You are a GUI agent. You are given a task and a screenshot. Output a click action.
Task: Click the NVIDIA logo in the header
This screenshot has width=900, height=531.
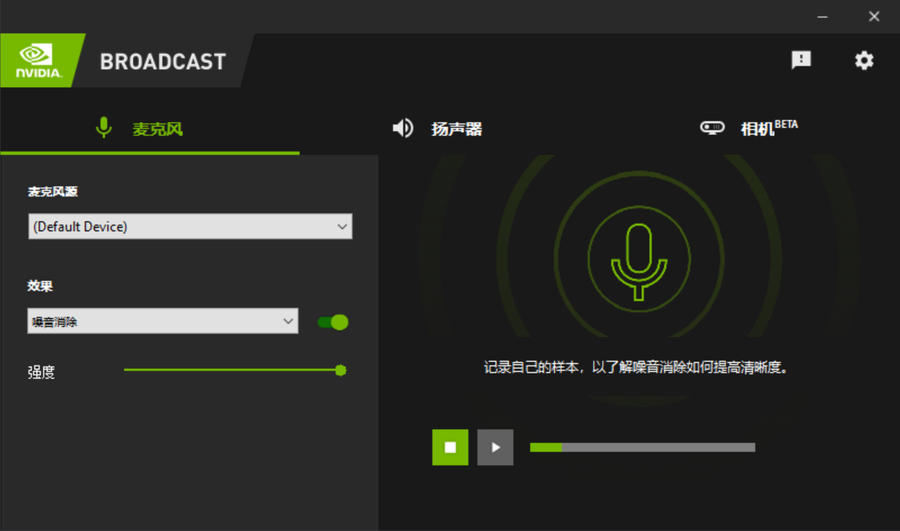38,60
